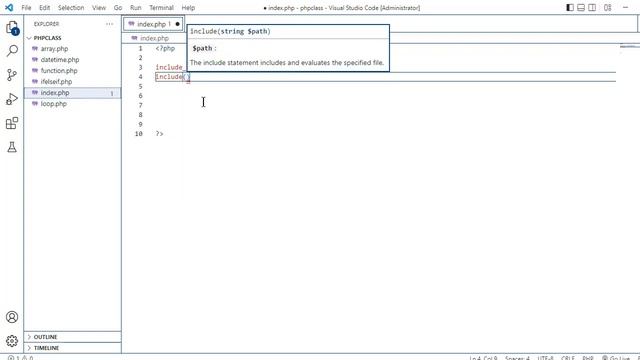
Task: Open the View menu
Action: click(99, 7)
